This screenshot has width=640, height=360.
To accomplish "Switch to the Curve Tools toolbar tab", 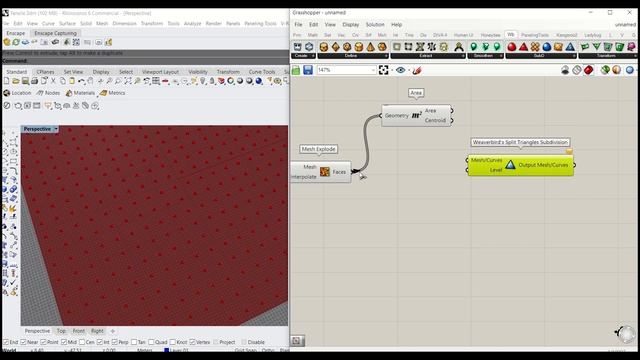I will [262, 72].
